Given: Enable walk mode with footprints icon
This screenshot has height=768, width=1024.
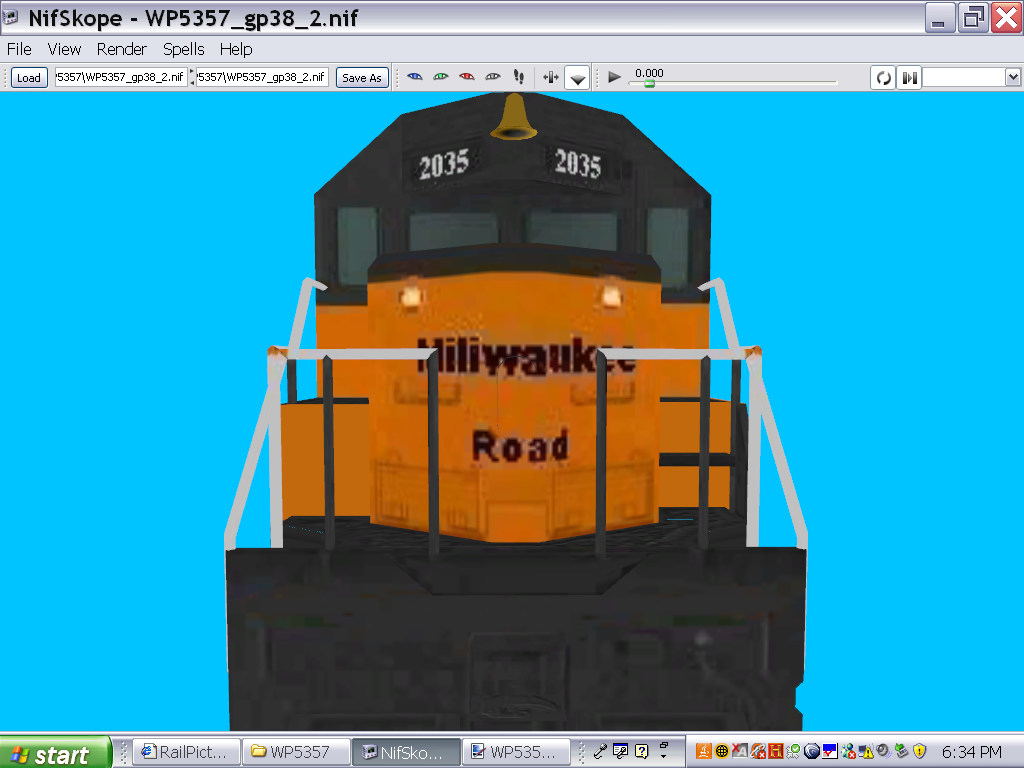Looking at the screenshot, I should click(x=519, y=77).
